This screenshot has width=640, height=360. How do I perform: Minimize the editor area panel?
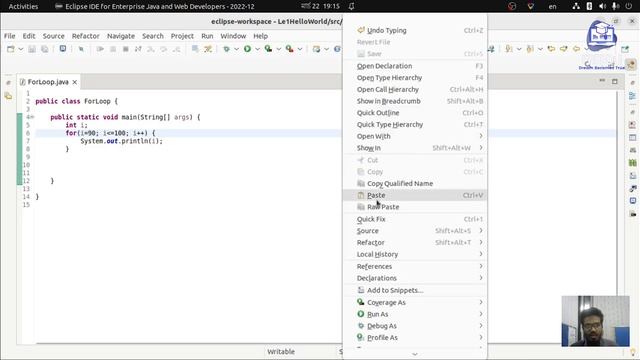coord(602,81)
